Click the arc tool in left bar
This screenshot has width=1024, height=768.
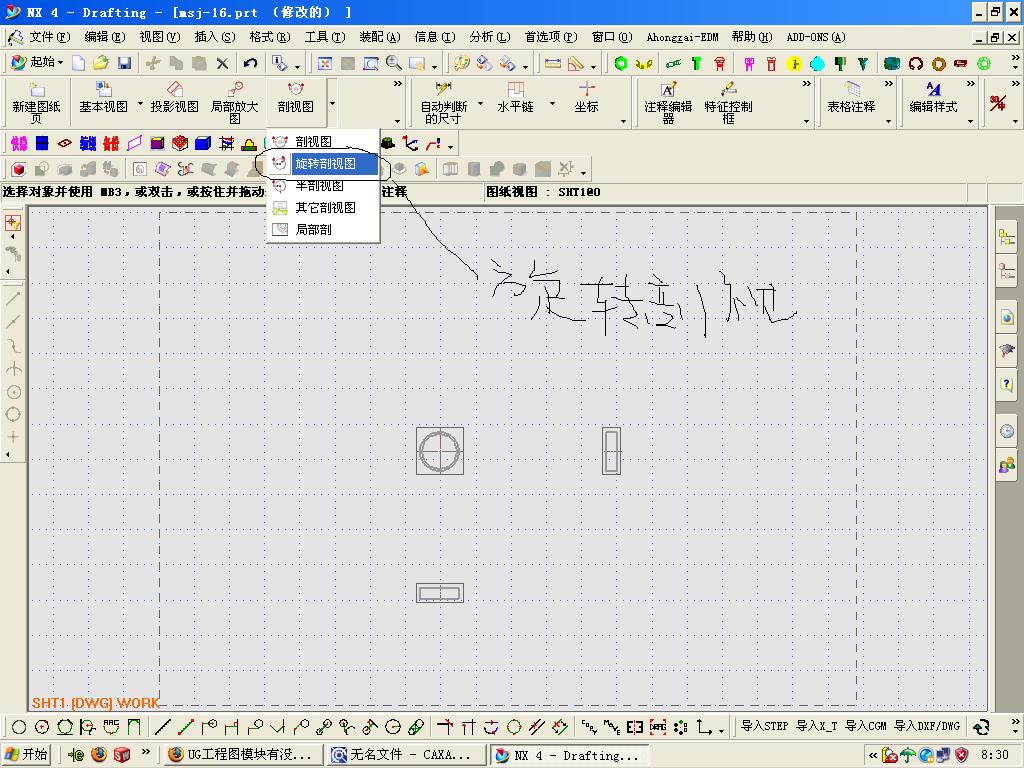(14, 369)
